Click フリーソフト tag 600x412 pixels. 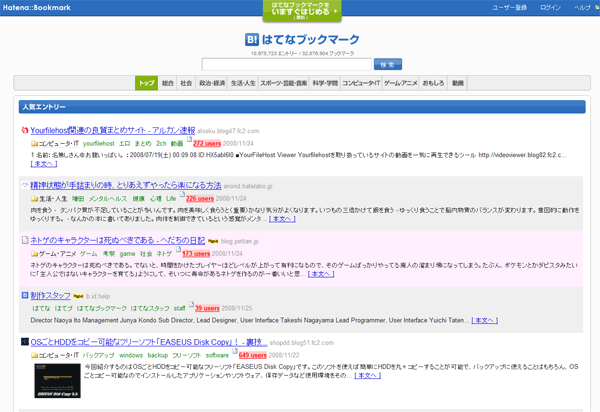click(186, 355)
